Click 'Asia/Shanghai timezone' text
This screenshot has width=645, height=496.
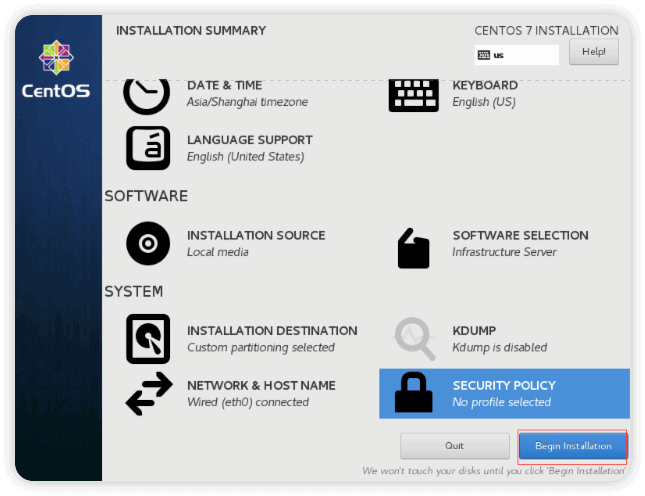pos(247,102)
